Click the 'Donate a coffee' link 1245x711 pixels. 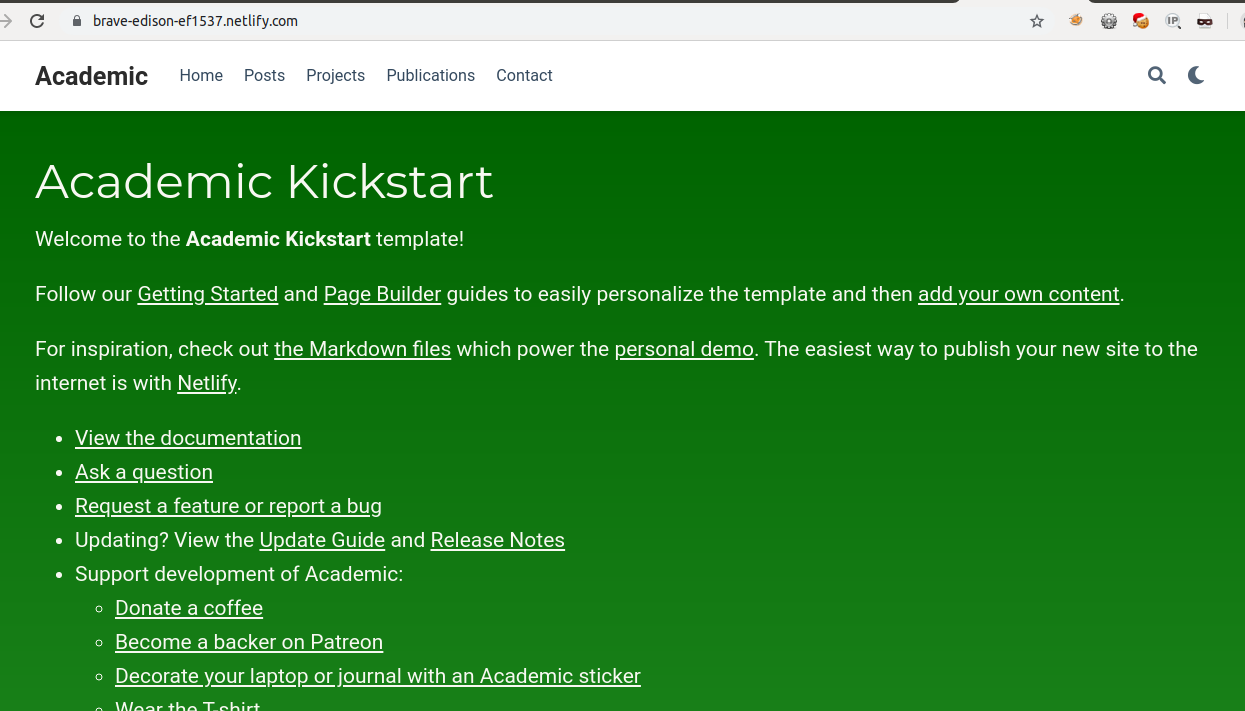pyautogui.click(x=189, y=608)
